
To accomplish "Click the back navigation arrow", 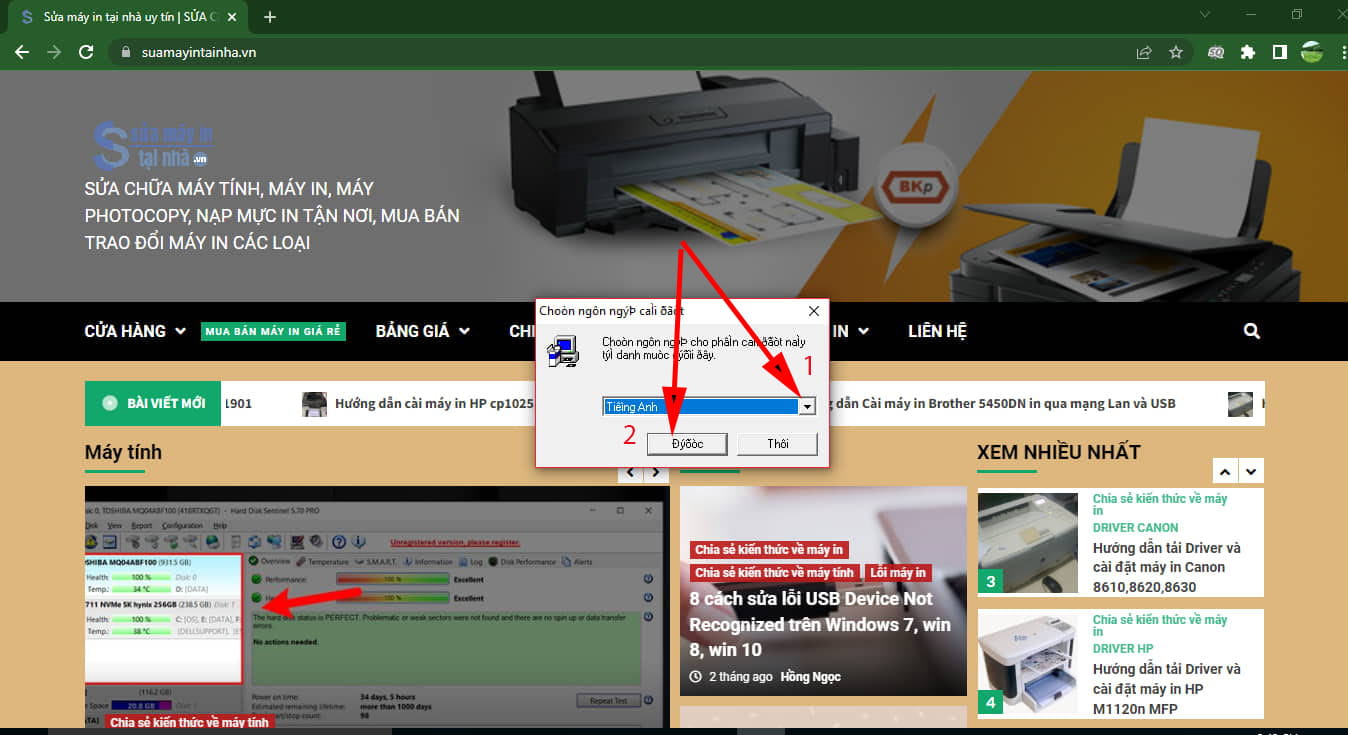I will pos(21,51).
